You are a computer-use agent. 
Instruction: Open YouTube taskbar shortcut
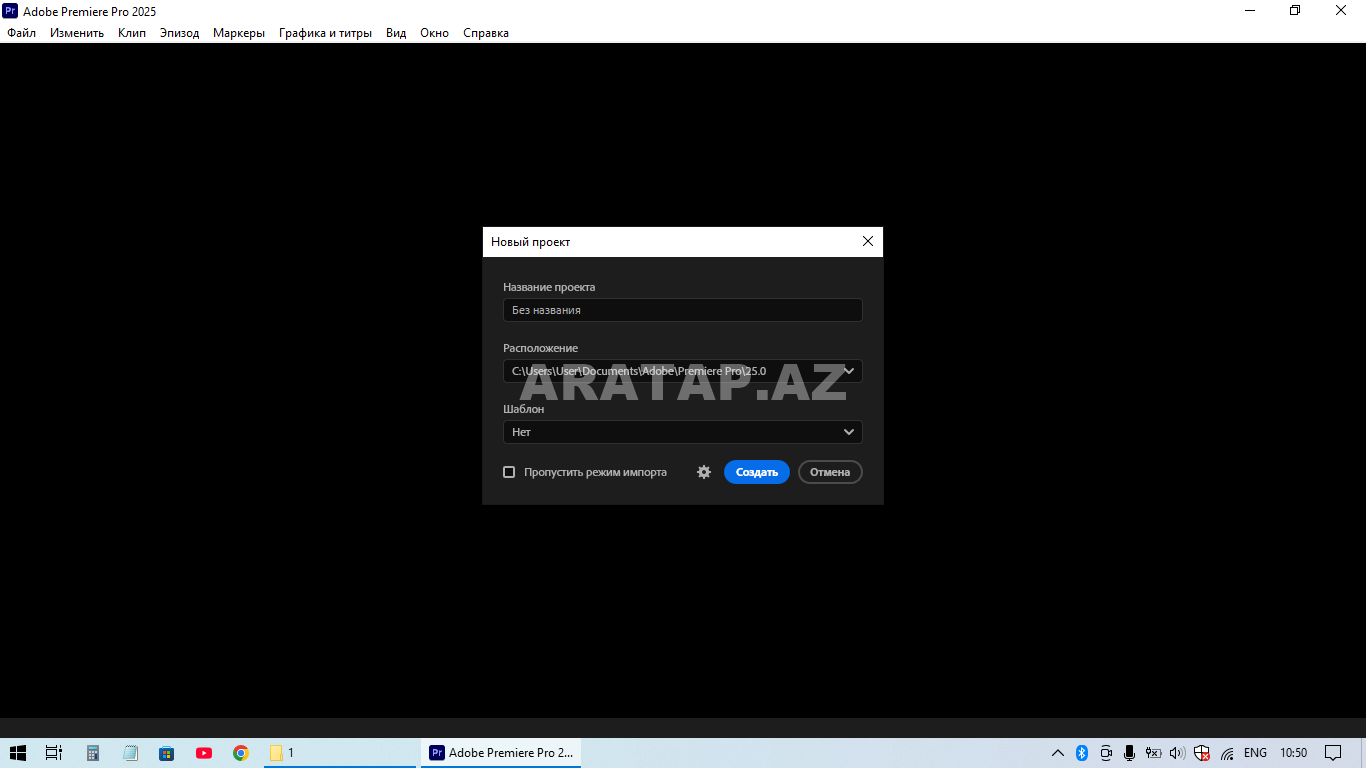point(204,753)
